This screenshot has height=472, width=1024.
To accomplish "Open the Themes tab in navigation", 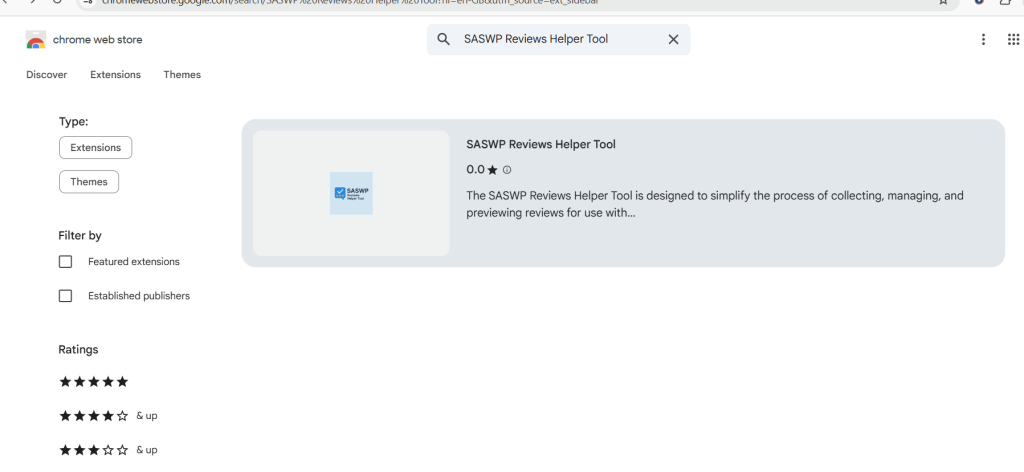I will click(182, 74).
